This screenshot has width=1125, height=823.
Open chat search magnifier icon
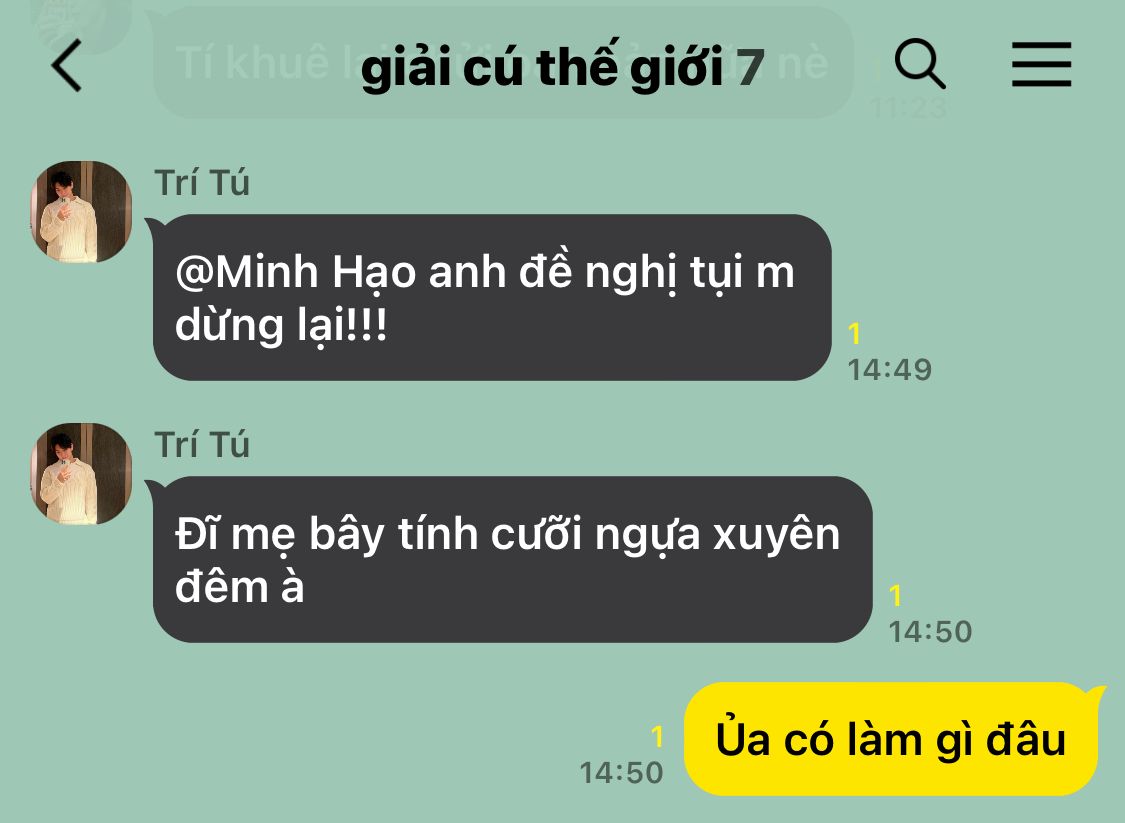tap(920, 65)
